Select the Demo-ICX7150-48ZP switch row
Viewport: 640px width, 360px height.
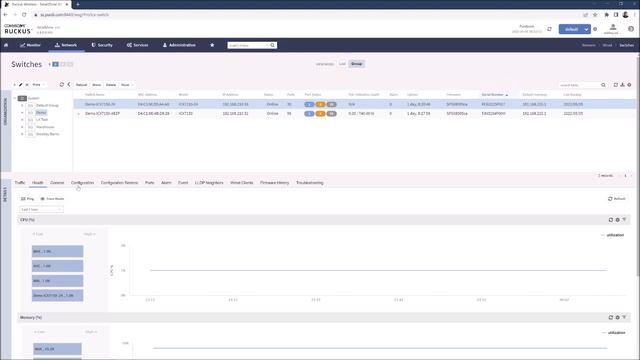coord(354,113)
